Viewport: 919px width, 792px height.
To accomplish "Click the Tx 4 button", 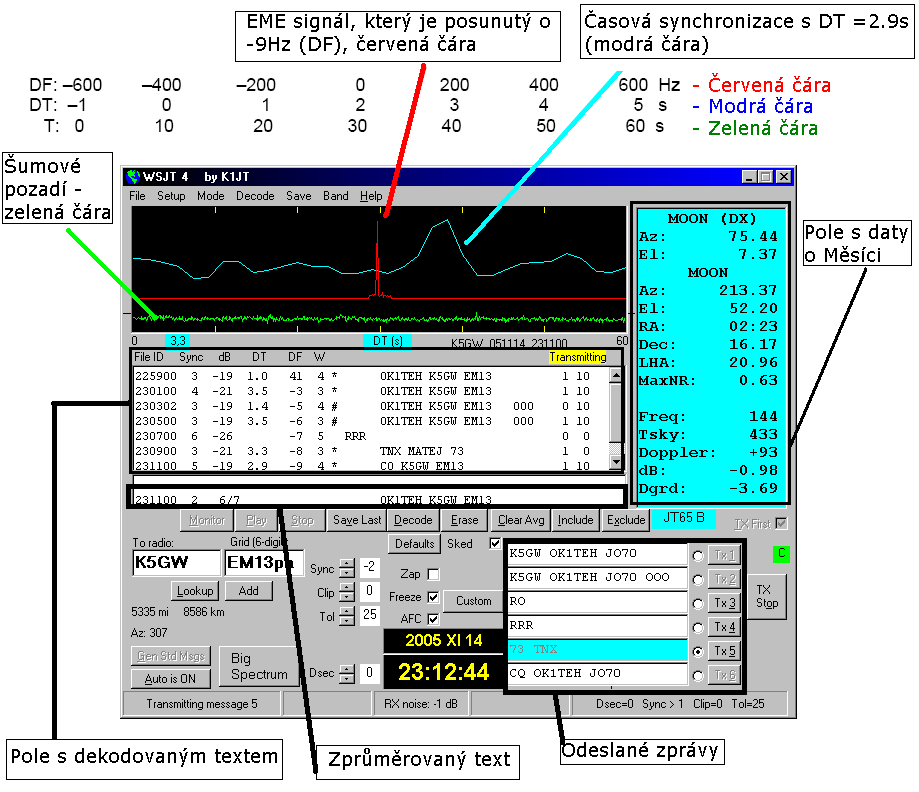I will 724,627.
